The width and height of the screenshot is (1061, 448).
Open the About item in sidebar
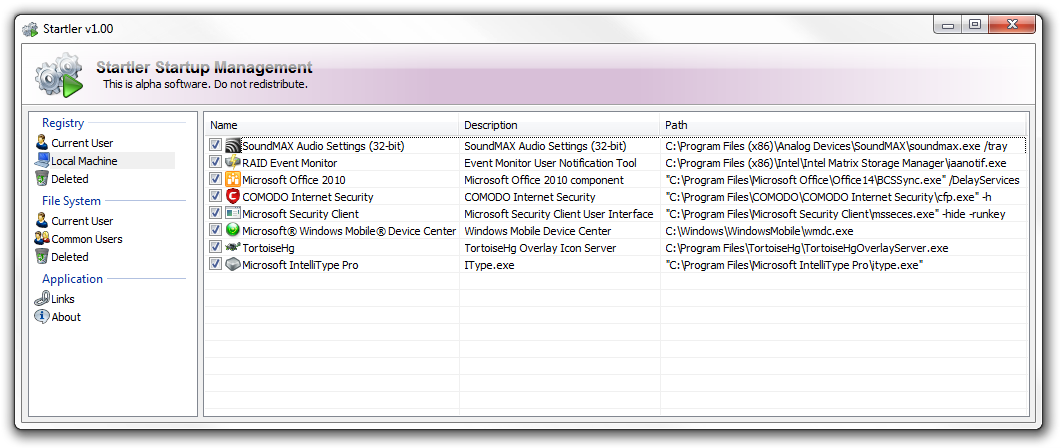coord(66,317)
